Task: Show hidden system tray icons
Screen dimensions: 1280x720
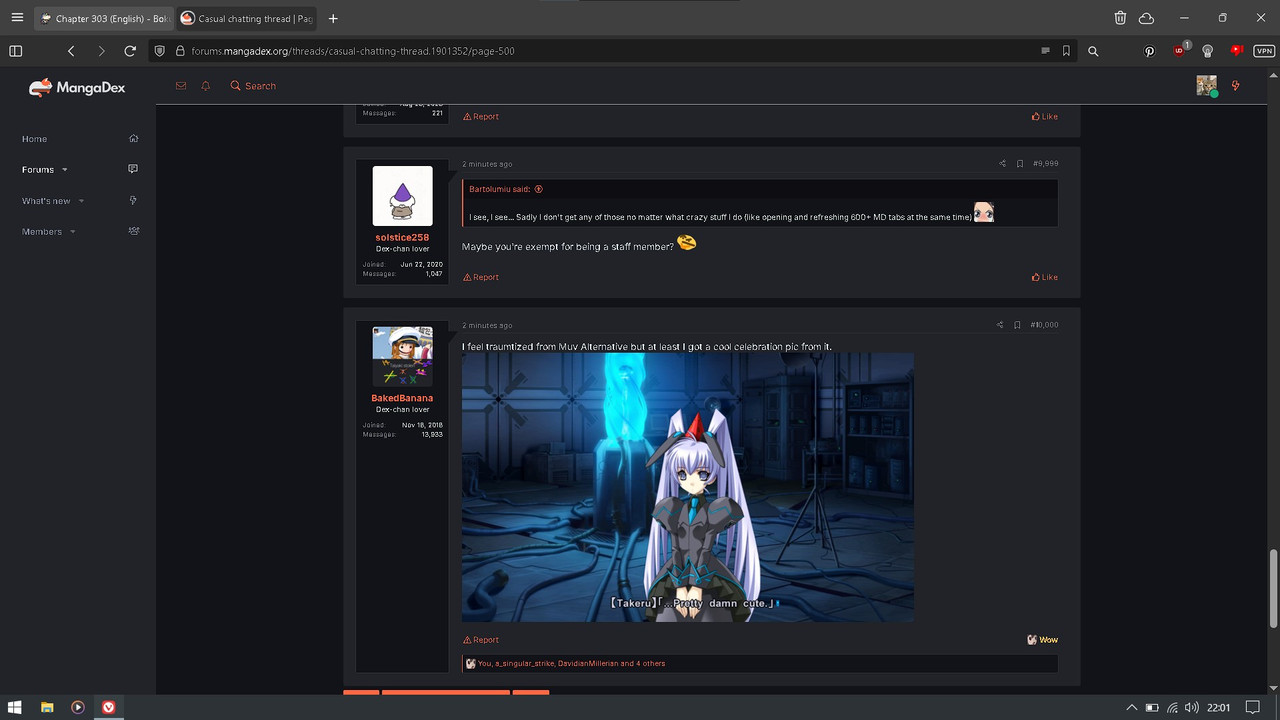Action: (1131, 707)
